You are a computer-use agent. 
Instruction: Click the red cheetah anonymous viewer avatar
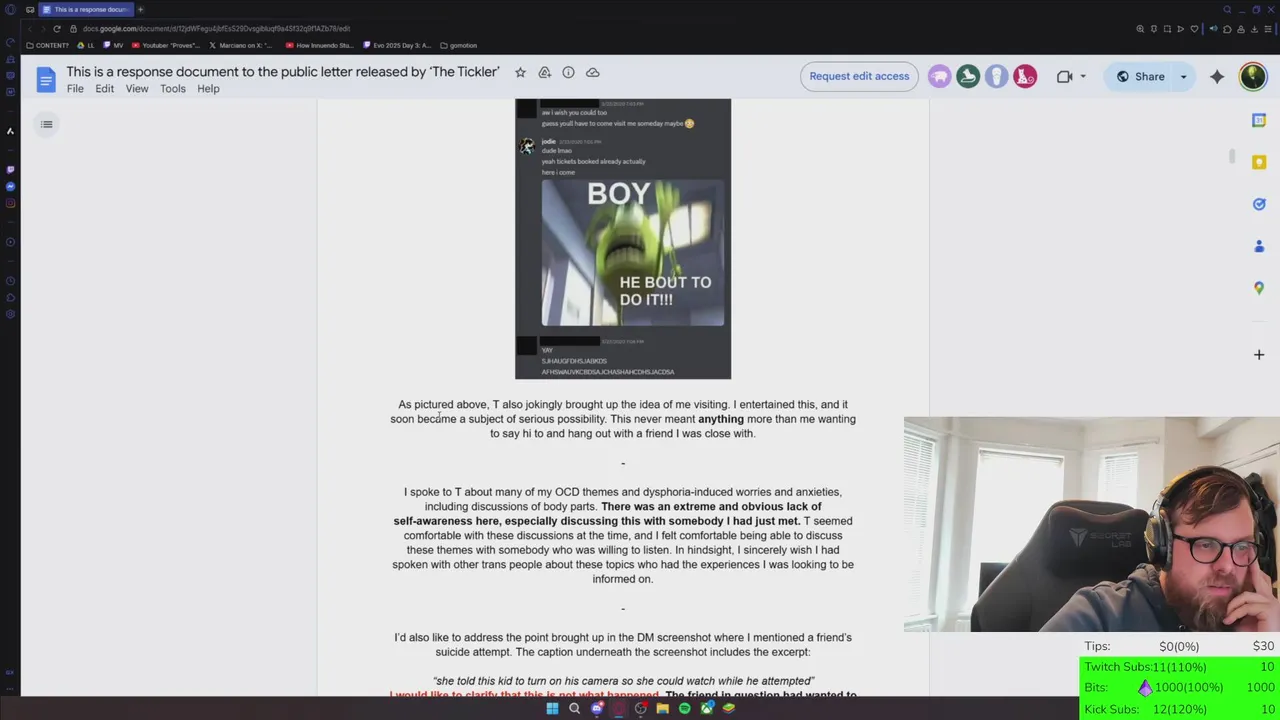(x=1025, y=76)
